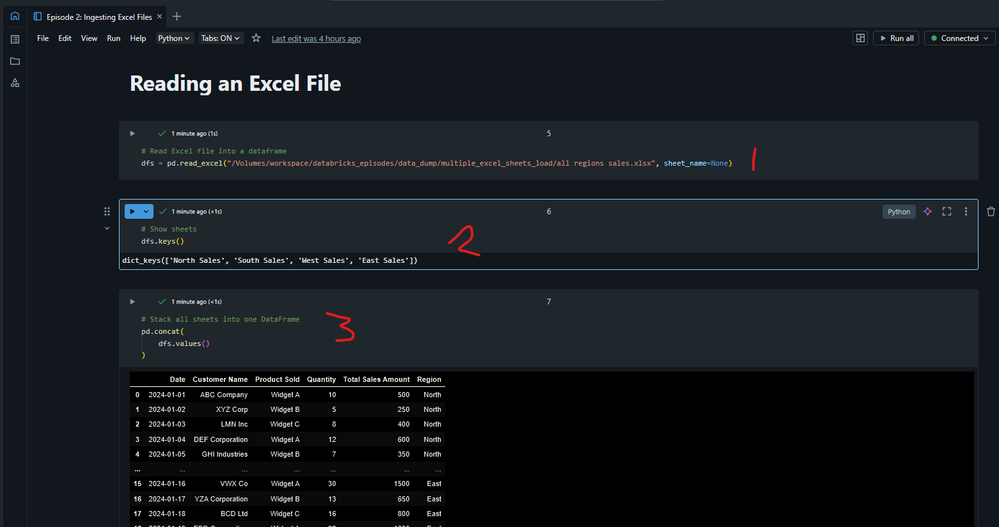Open the side-panel layout icon beside Run all
The width and height of the screenshot is (999, 527).
click(x=859, y=38)
